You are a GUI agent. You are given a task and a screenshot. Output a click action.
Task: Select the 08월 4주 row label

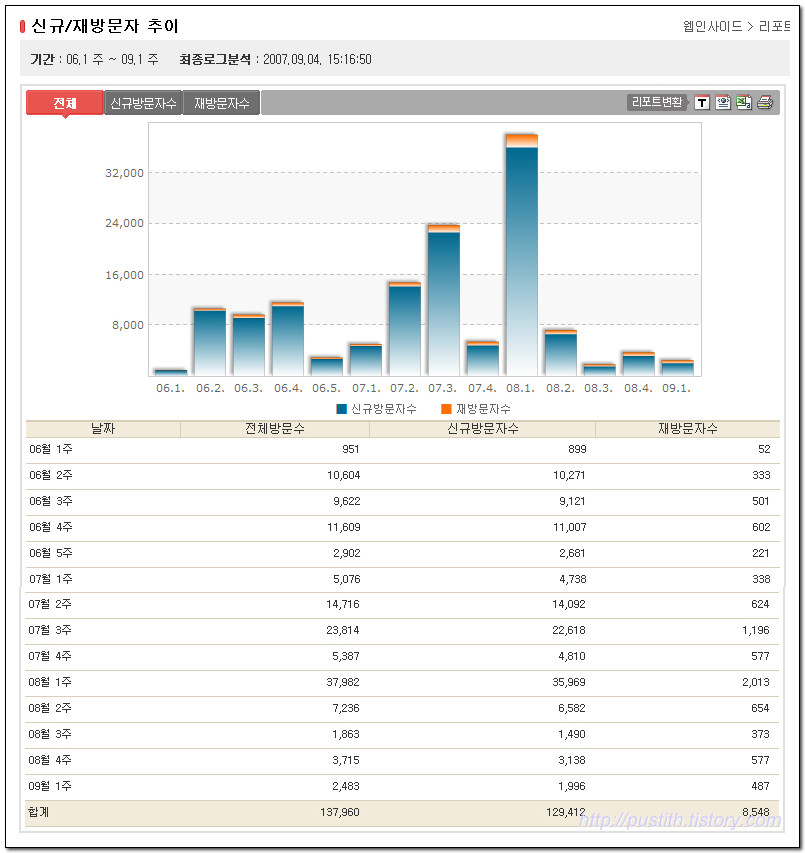point(50,761)
